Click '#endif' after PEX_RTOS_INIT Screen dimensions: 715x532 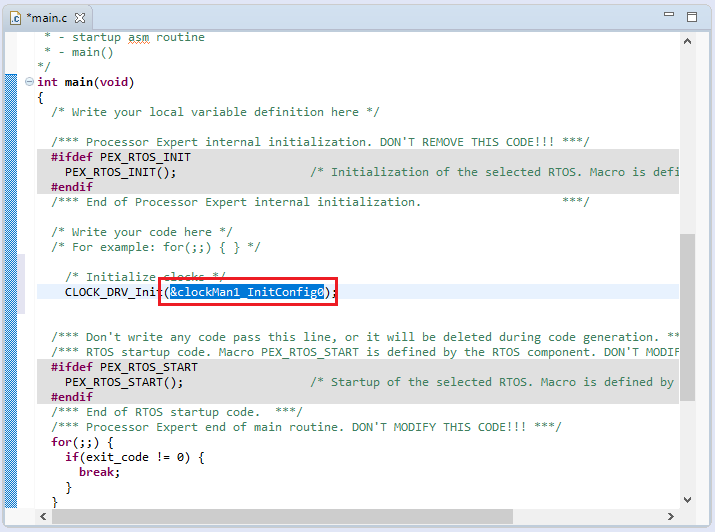tap(72, 187)
